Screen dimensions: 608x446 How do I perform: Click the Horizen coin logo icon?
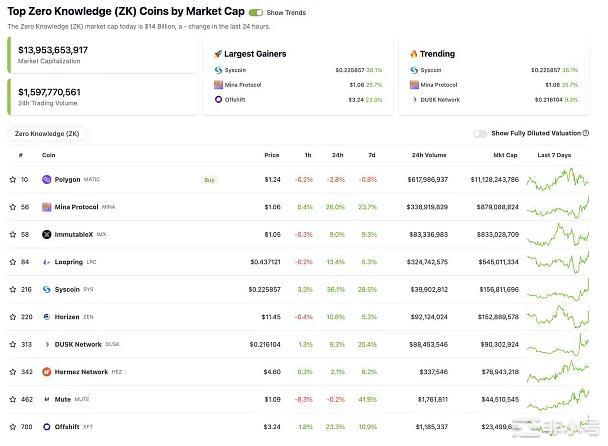click(x=47, y=317)
